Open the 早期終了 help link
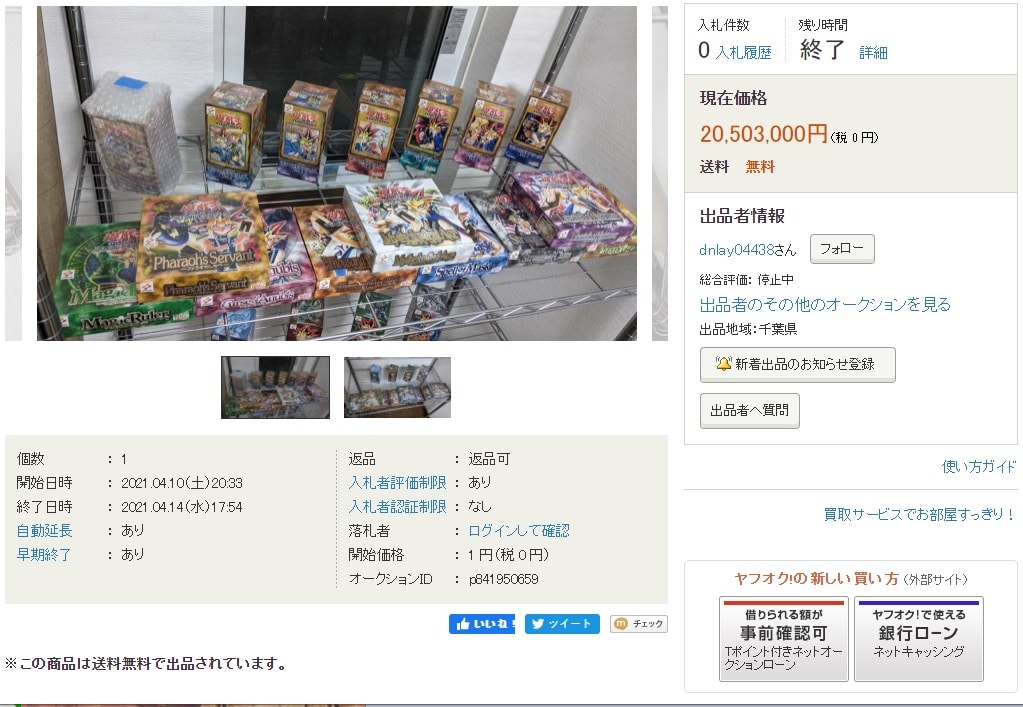This screenshot has width=1023, height=707. (44, 555)
